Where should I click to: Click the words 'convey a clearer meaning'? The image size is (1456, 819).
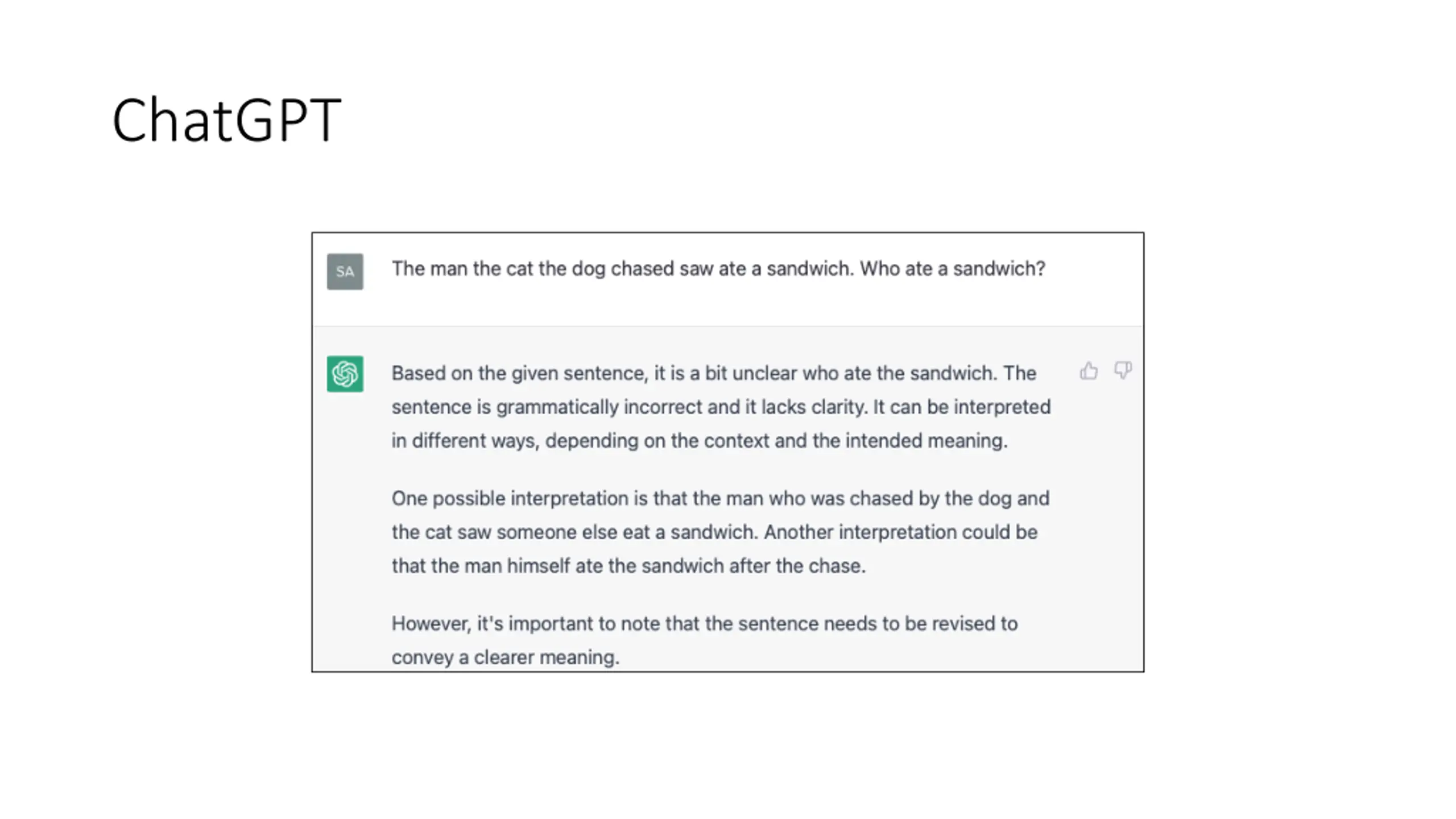click(x=504, y=657)
